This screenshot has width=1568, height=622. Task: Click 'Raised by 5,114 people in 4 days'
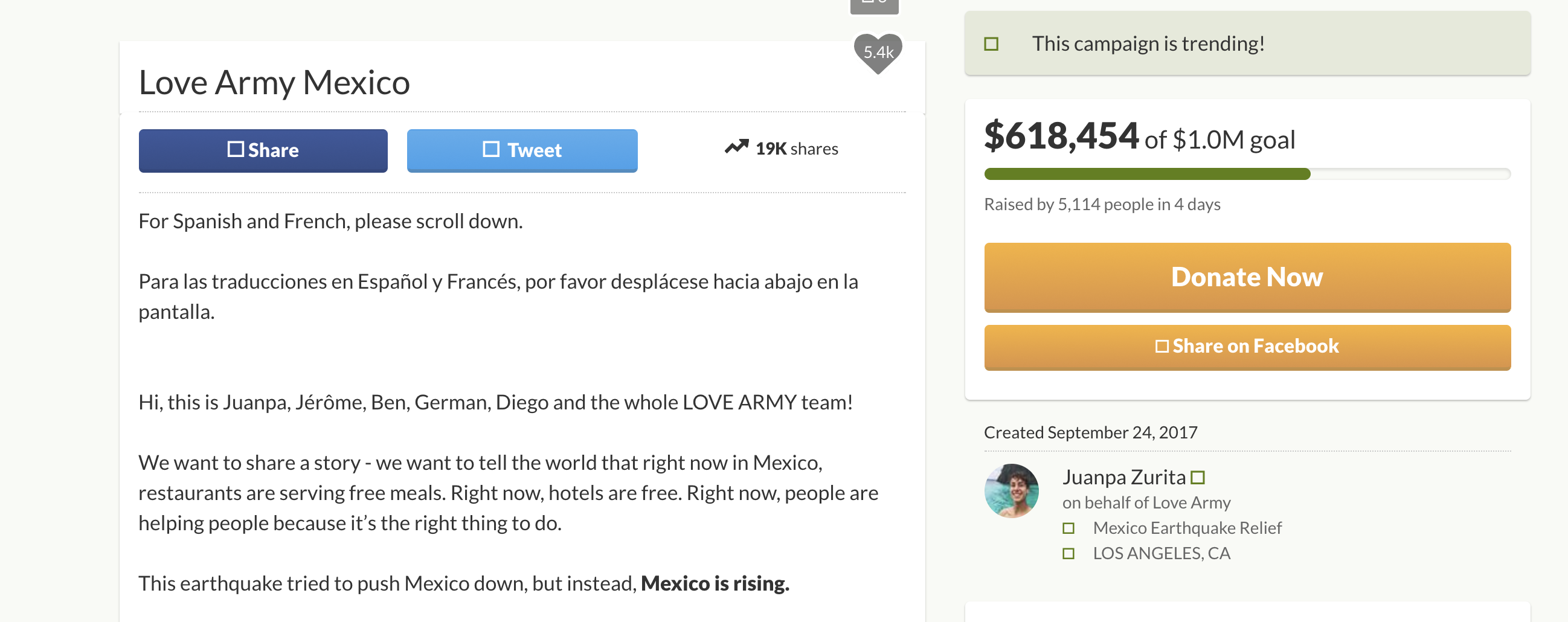click(x=1102, y=205)
